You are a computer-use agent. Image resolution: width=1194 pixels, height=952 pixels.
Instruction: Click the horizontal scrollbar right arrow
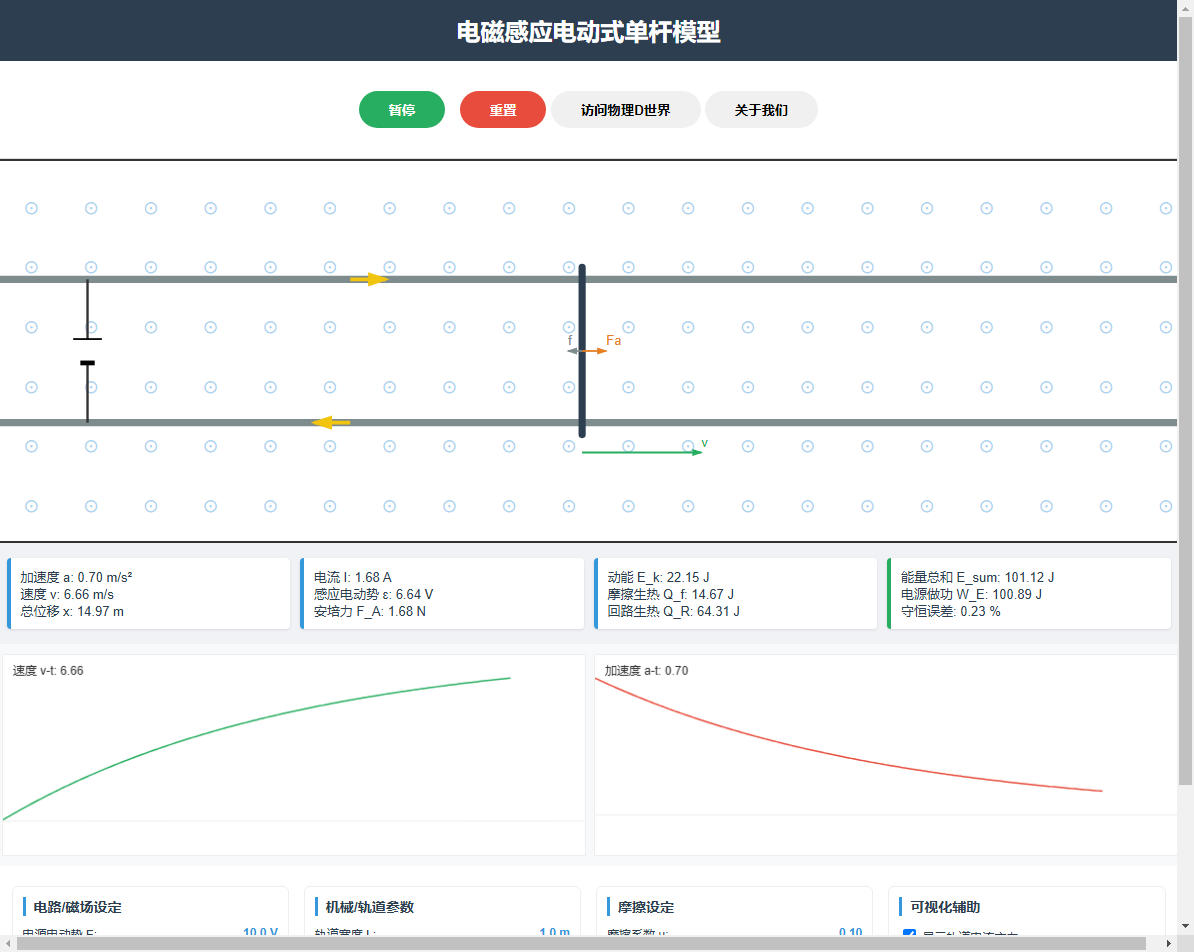(x=1168, y=944)
